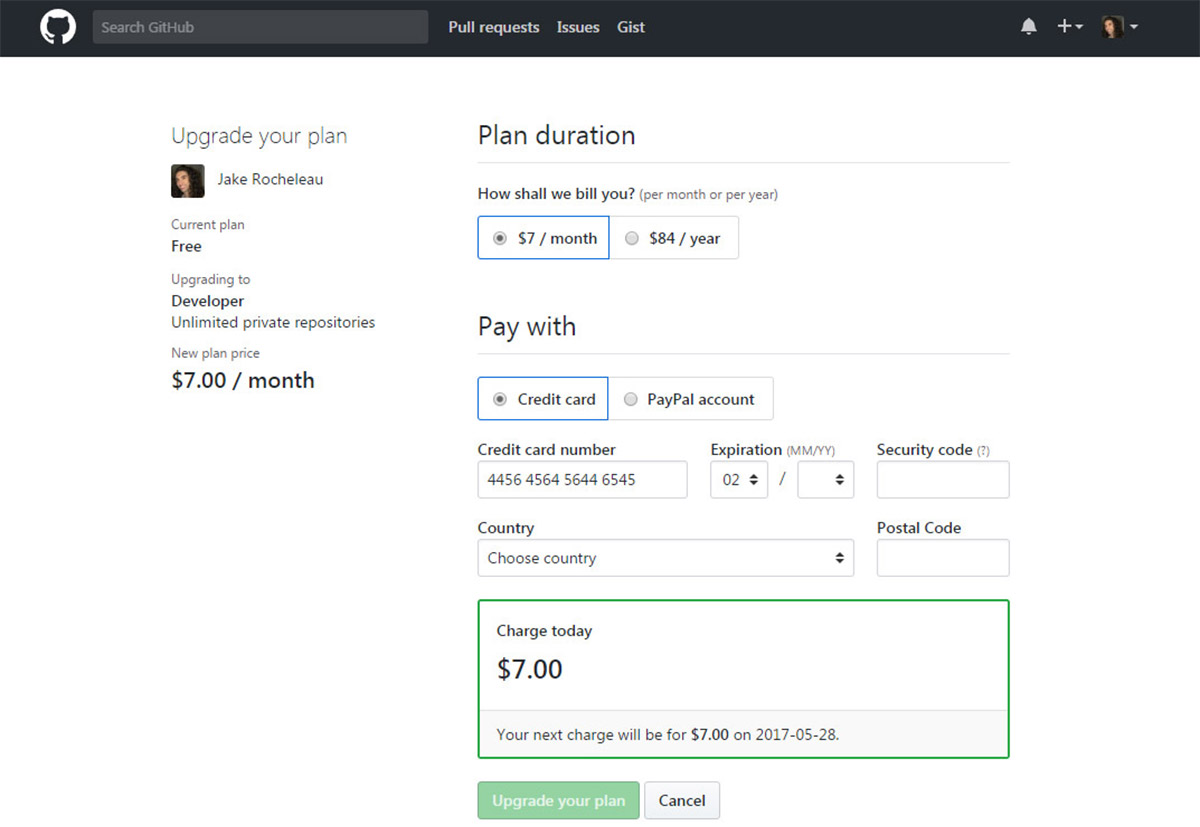Click the Upgrade your plan button
1200x827 pixels.
click(x=558, y=800)
